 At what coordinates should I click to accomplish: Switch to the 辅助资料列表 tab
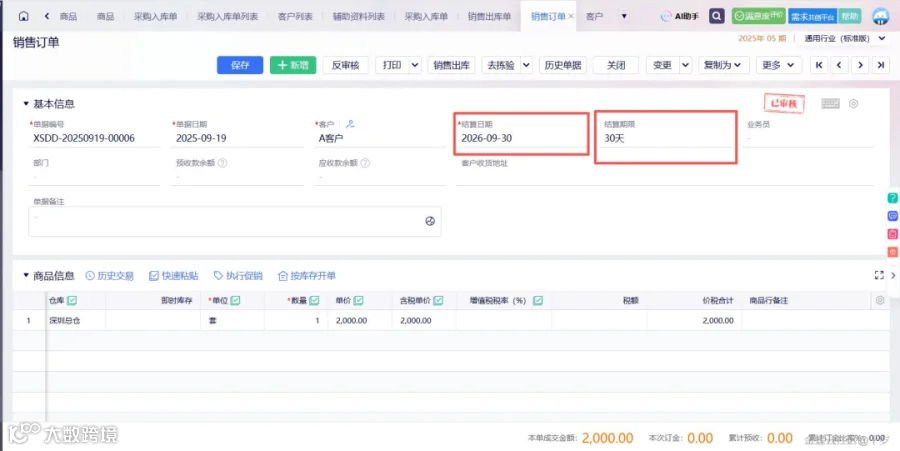point(359,17)
